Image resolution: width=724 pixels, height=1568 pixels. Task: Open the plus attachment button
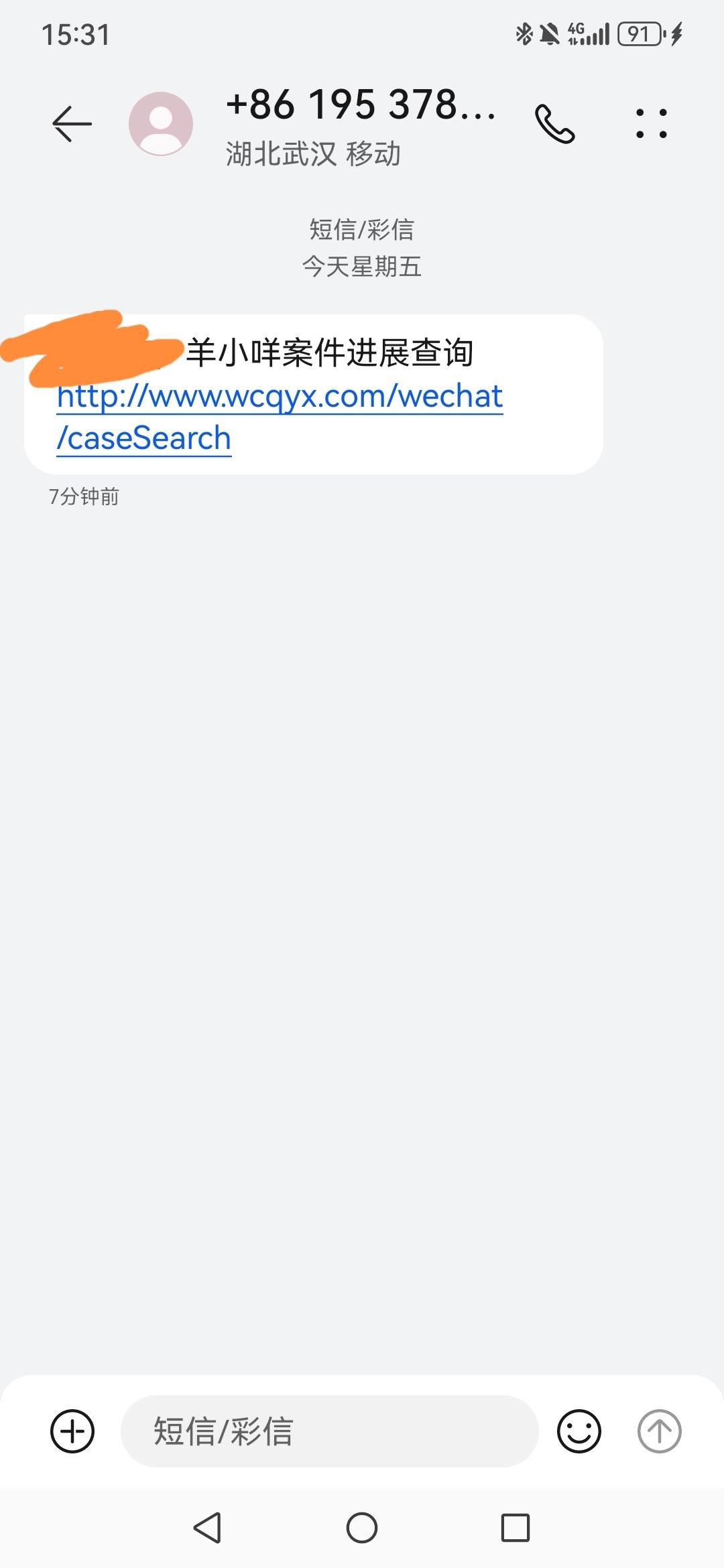[72, 1431]
